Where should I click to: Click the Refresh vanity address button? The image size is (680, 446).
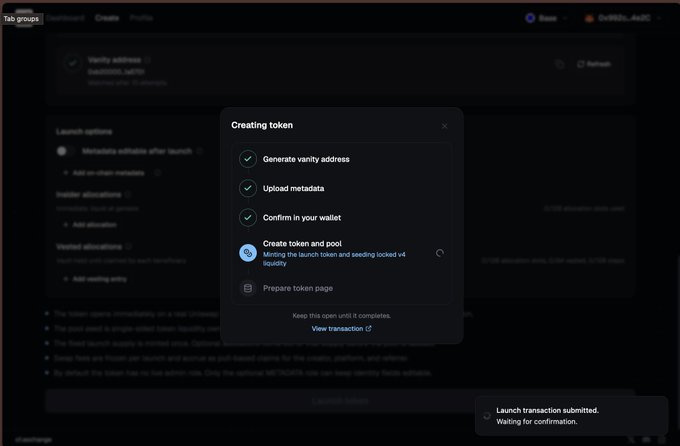pyautogui.click(x=594, y=64)
